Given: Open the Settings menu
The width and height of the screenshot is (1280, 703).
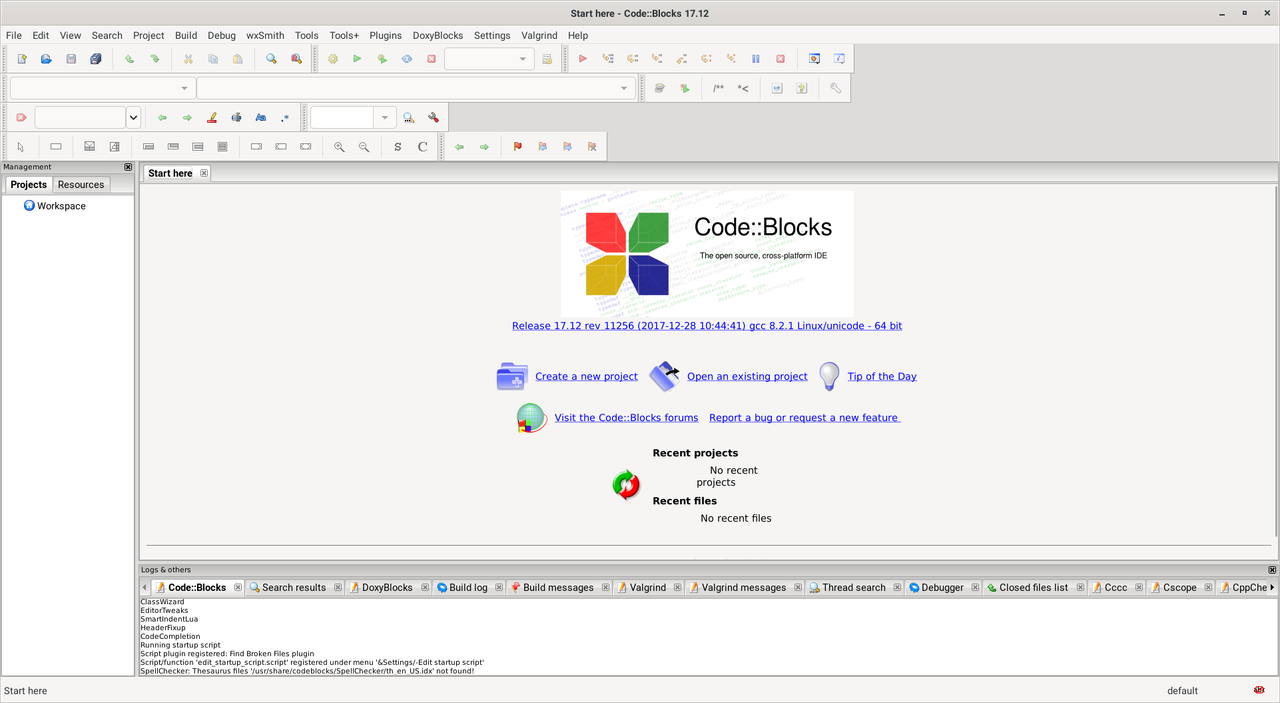Looking at the screenshot, I should 492,35.
